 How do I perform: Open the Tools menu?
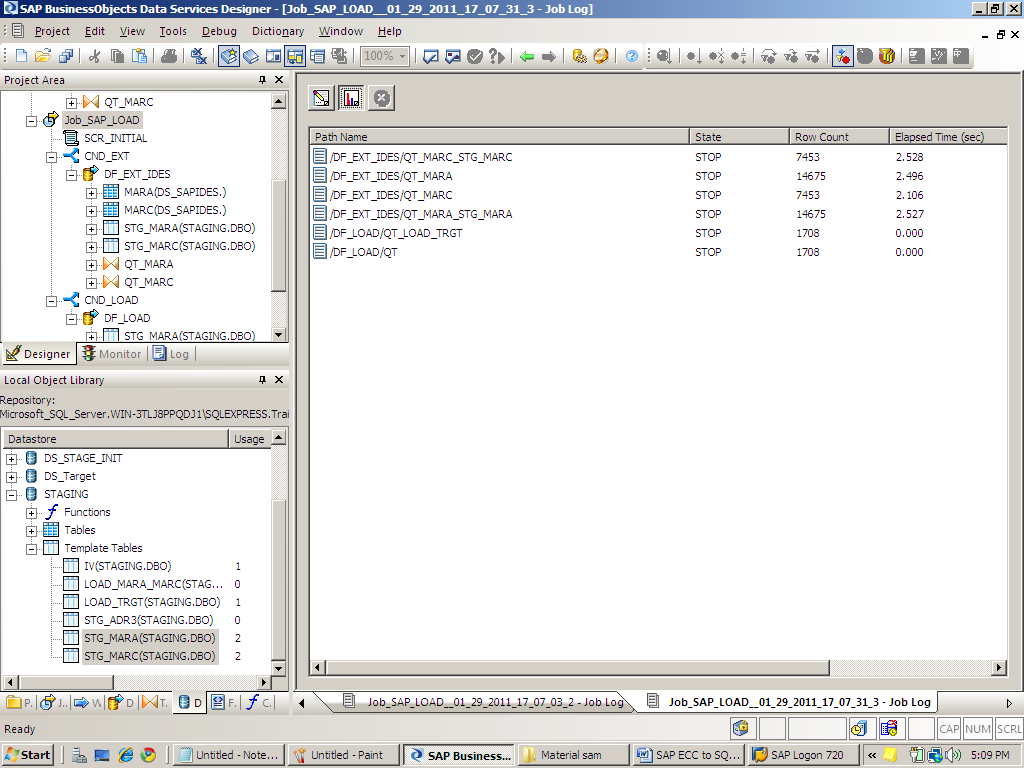[173, 31]
